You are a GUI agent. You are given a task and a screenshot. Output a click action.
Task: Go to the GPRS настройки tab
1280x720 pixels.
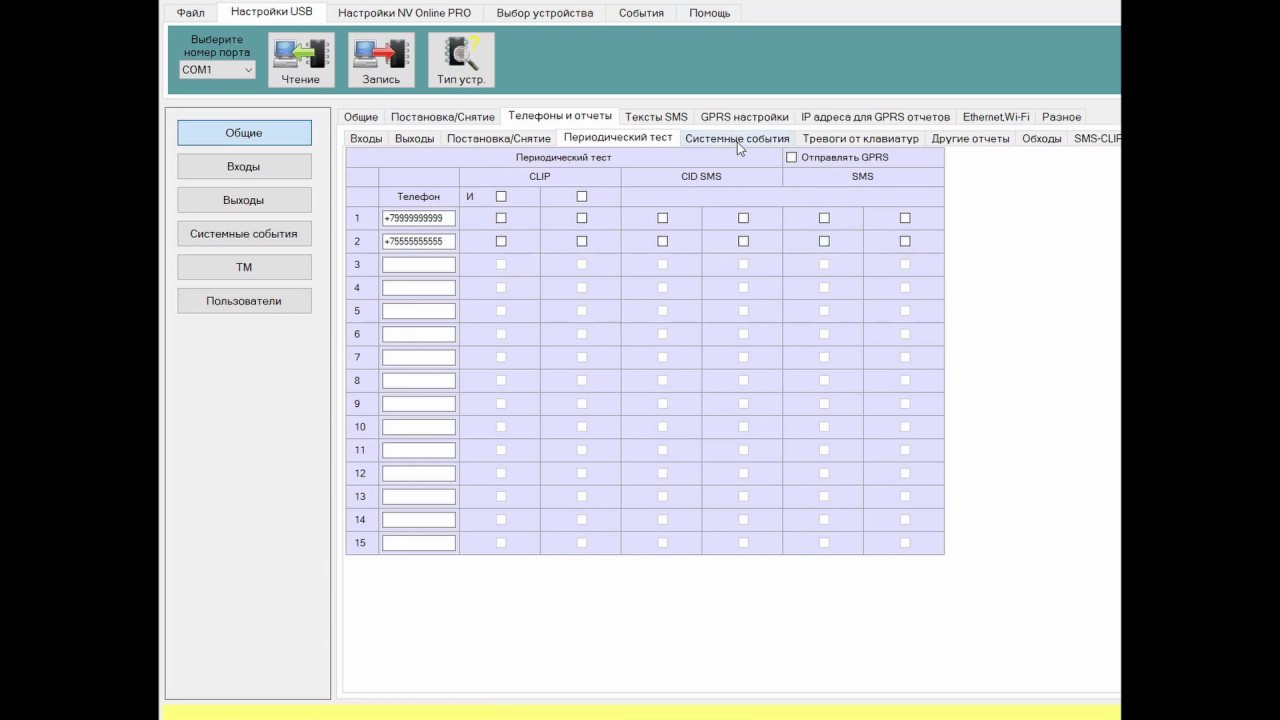(744, 117)
